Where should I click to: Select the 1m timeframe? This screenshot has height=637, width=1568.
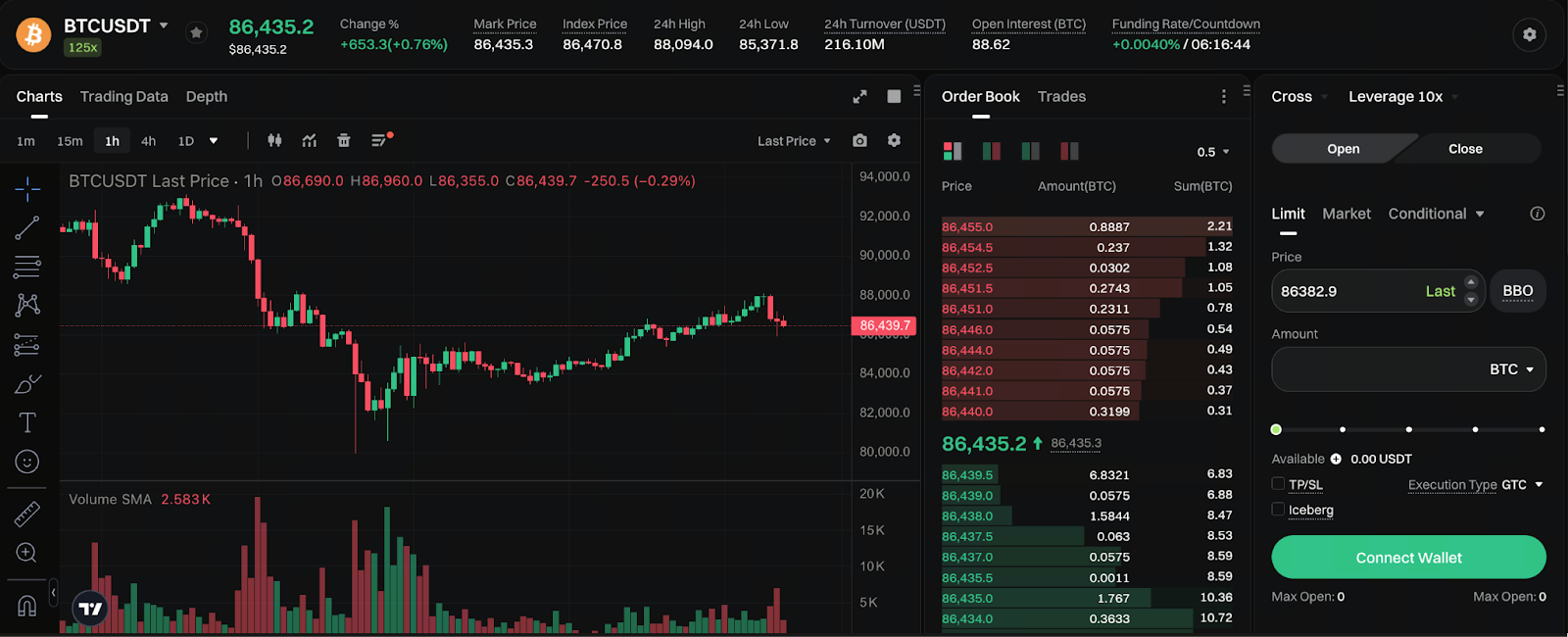[x=26, y=141]
